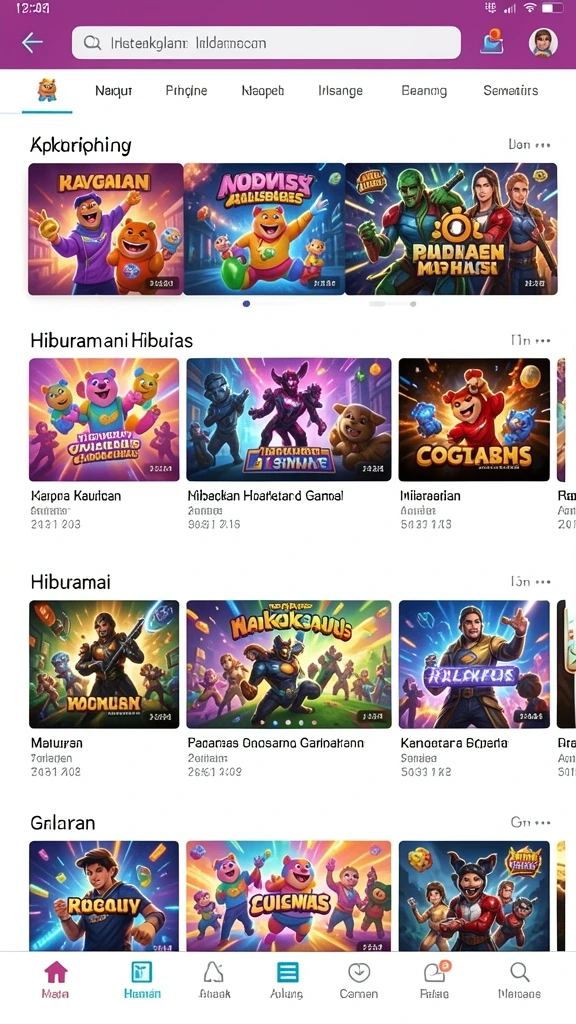Tap the heart icon labeled Cemen
Image resolution: width=576 pixels, height=1024 pixels.
(359, 973)
